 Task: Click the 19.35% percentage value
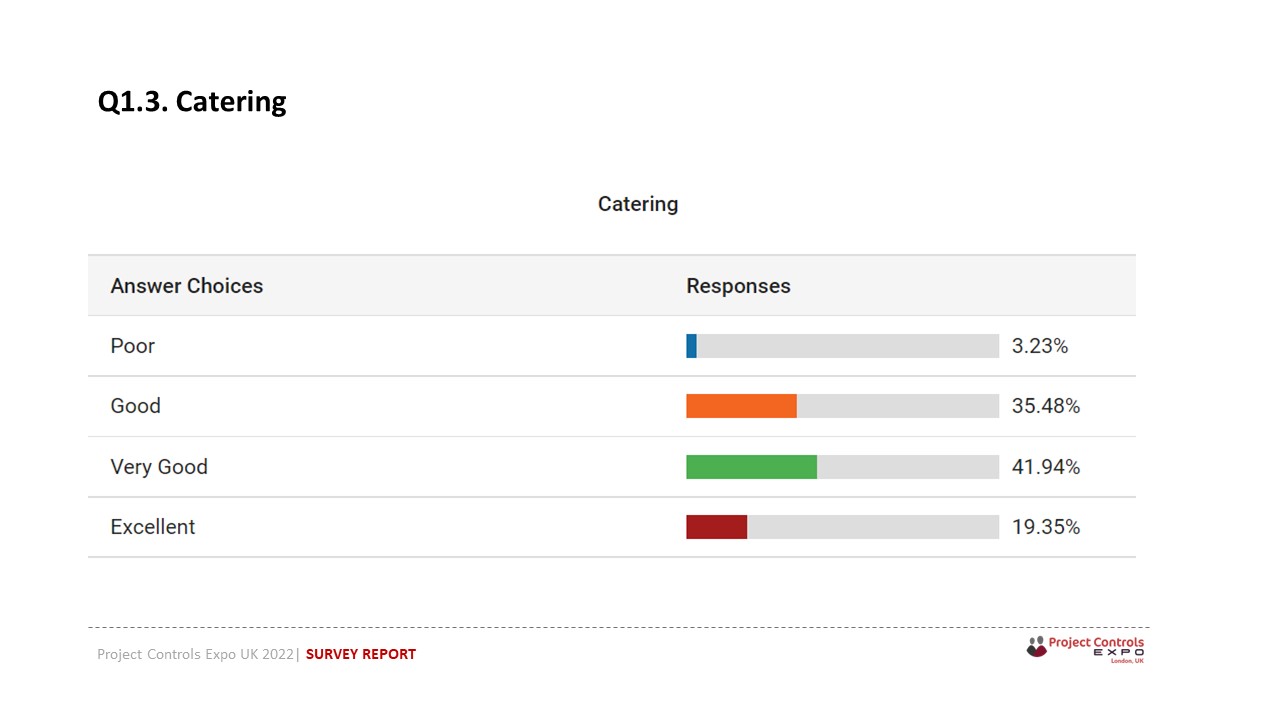(1046, 527)
